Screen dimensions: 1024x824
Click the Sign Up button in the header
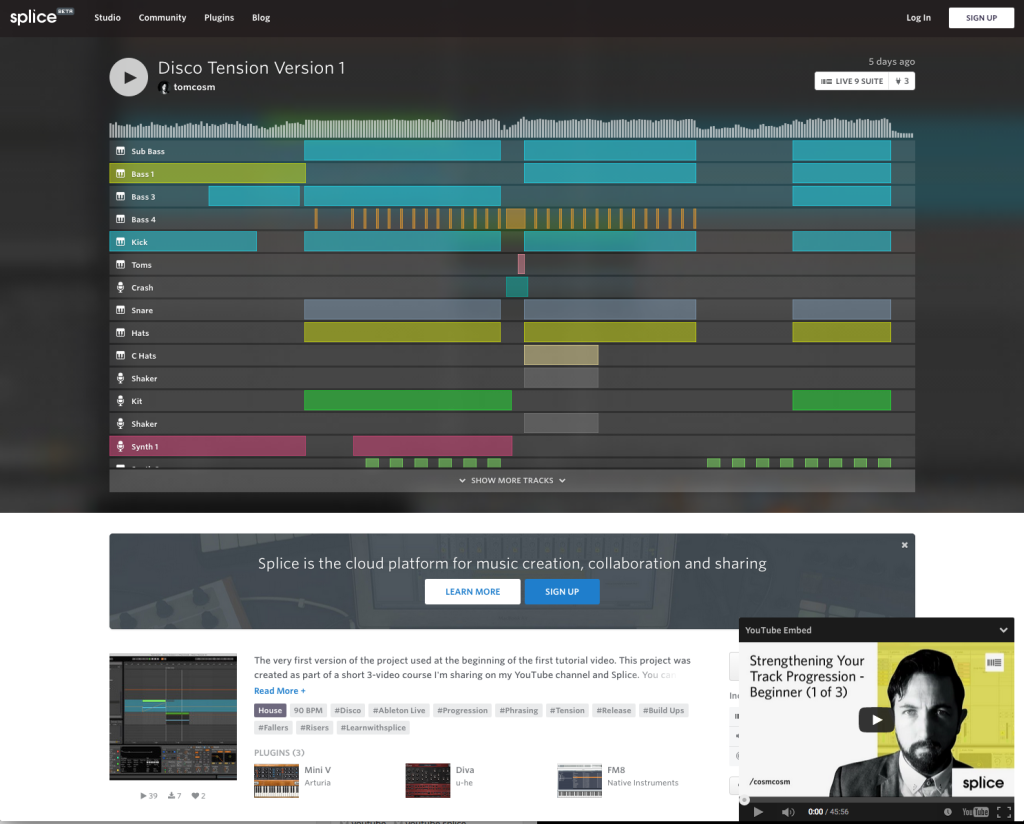pos(982,18)
